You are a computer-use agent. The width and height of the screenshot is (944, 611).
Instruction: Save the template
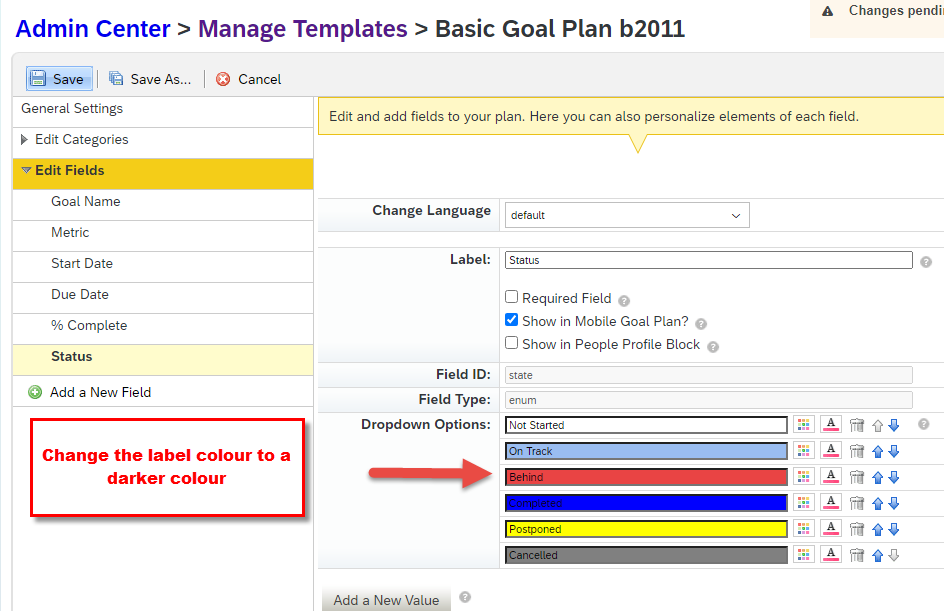[x=59, y=79]
